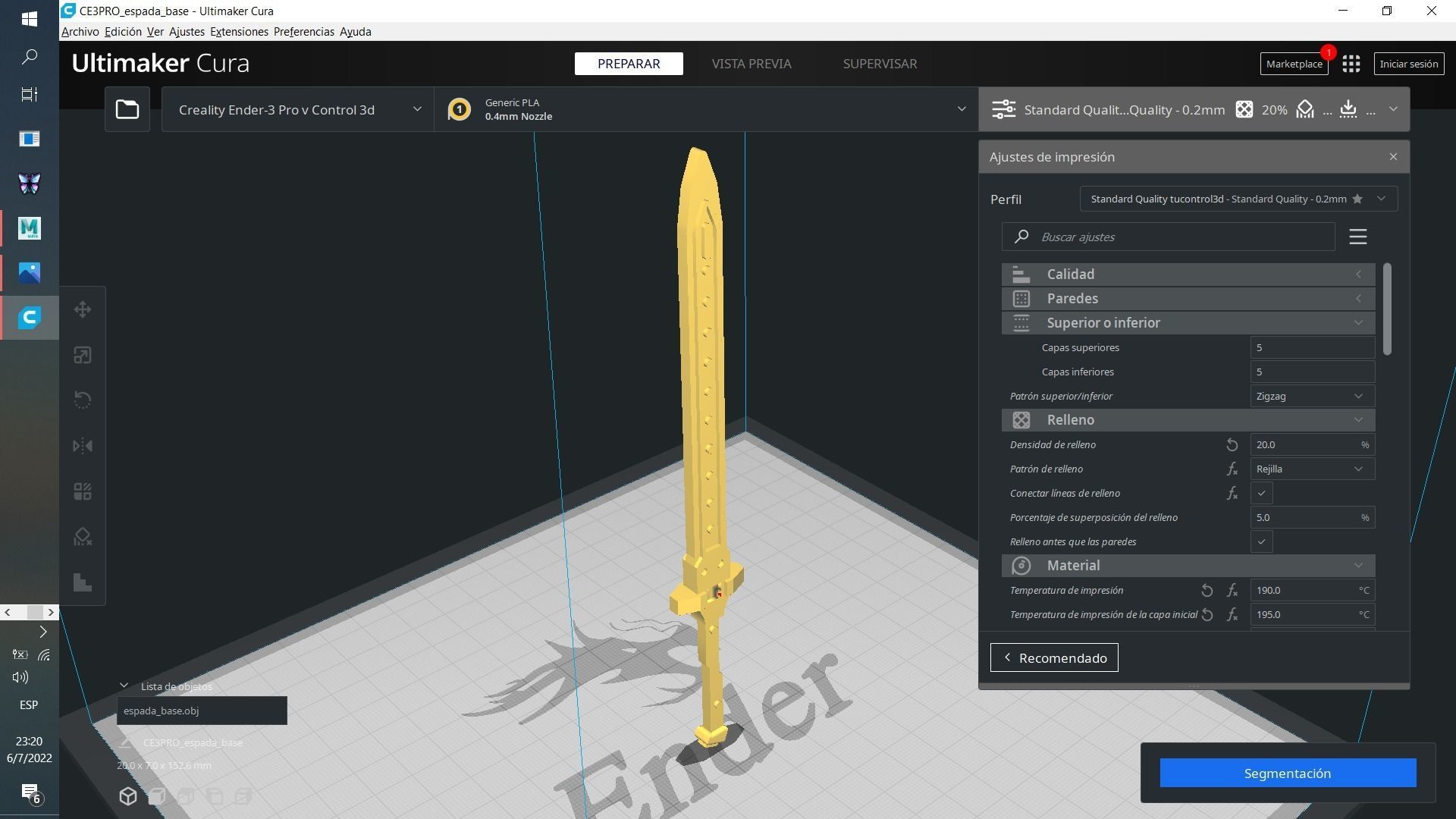Select the Mirror tool in left toolbar
This screenshot has width=1456, height=819.
(x=83, y=446)
